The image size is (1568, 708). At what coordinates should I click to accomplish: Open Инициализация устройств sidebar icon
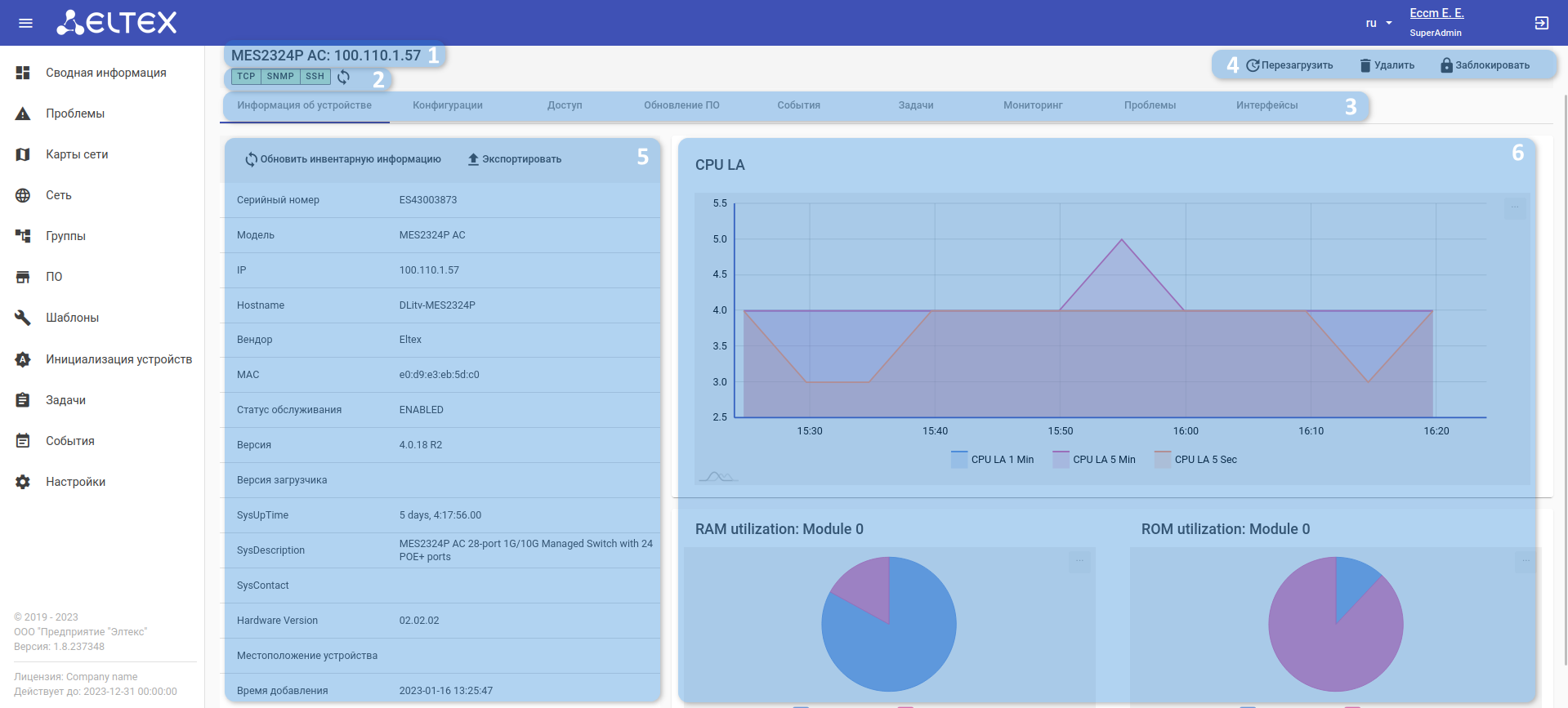pos(23,359)
